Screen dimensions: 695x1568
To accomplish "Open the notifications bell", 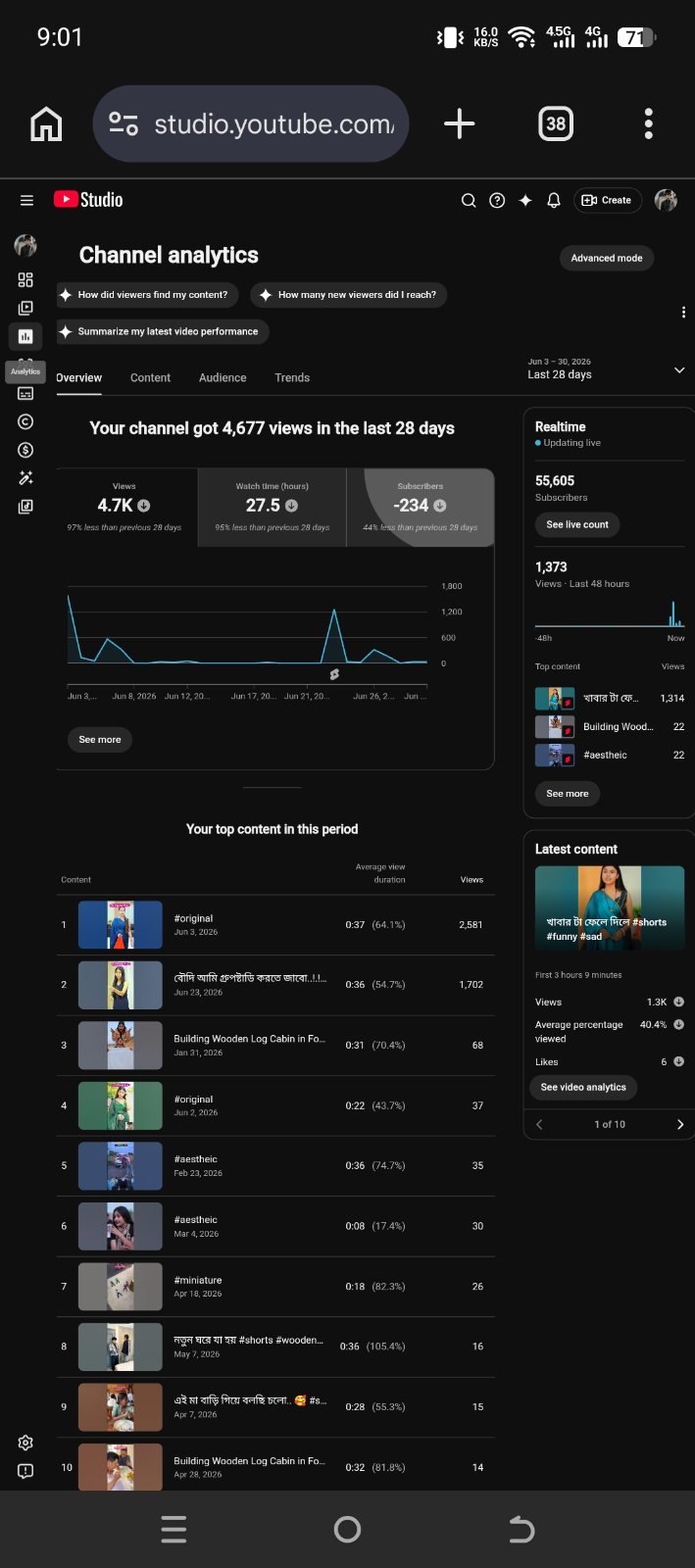I will point(554,200).
